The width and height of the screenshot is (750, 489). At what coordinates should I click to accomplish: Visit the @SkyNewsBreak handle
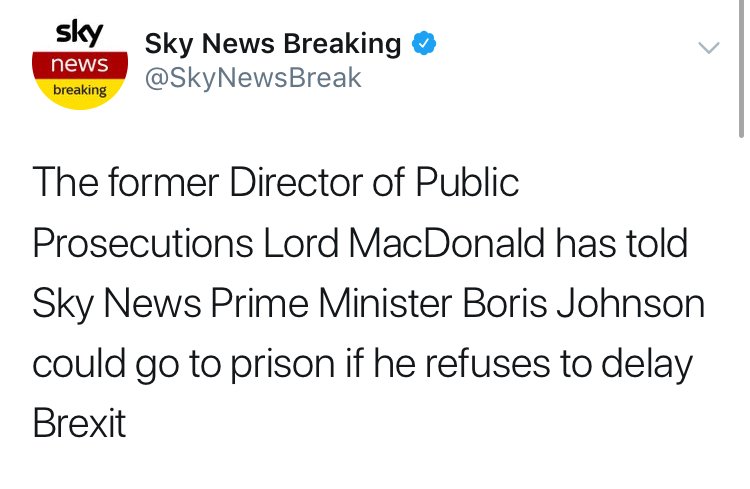253,78
